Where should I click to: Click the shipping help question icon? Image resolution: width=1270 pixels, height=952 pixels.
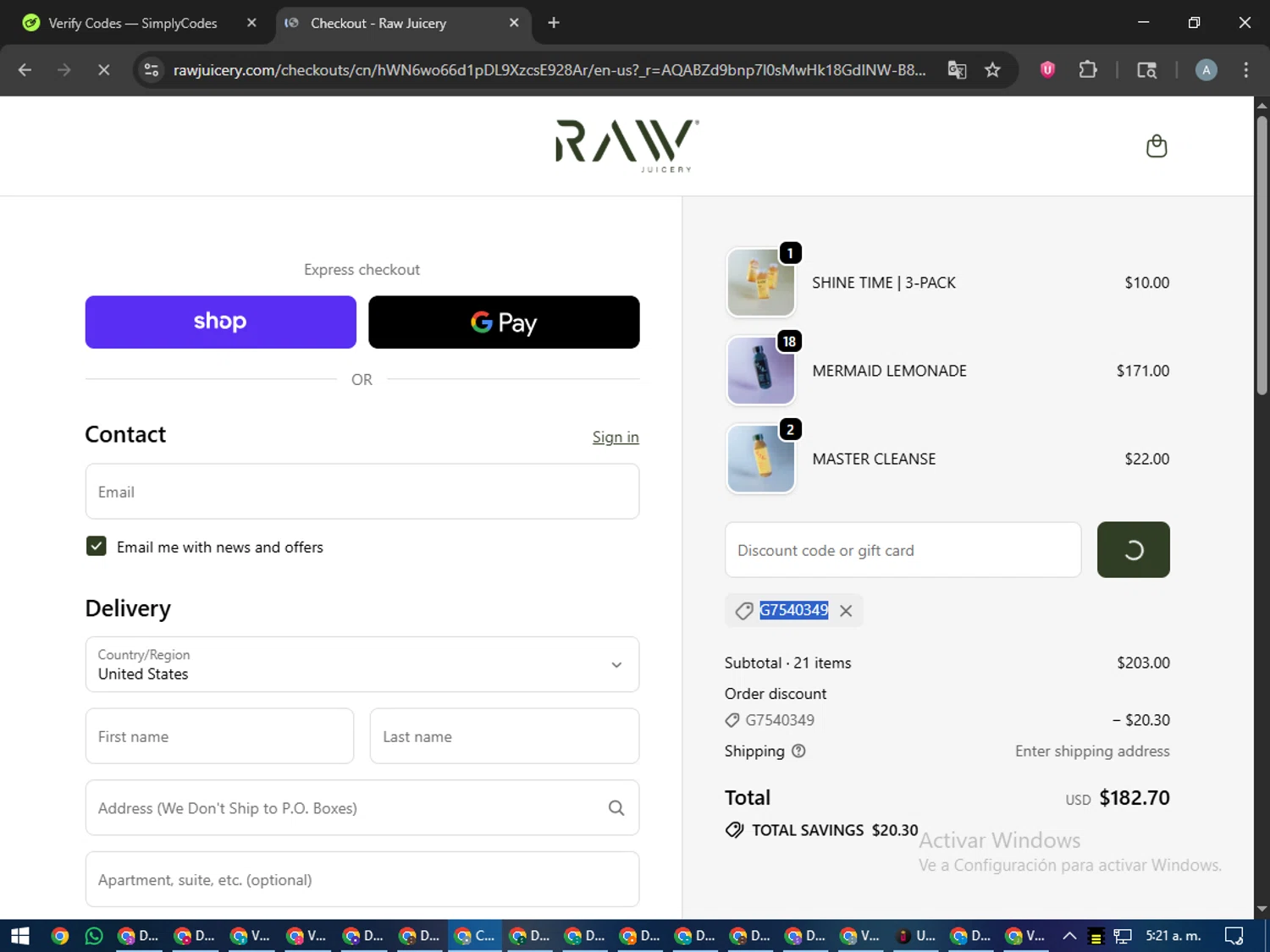[798, 751]
